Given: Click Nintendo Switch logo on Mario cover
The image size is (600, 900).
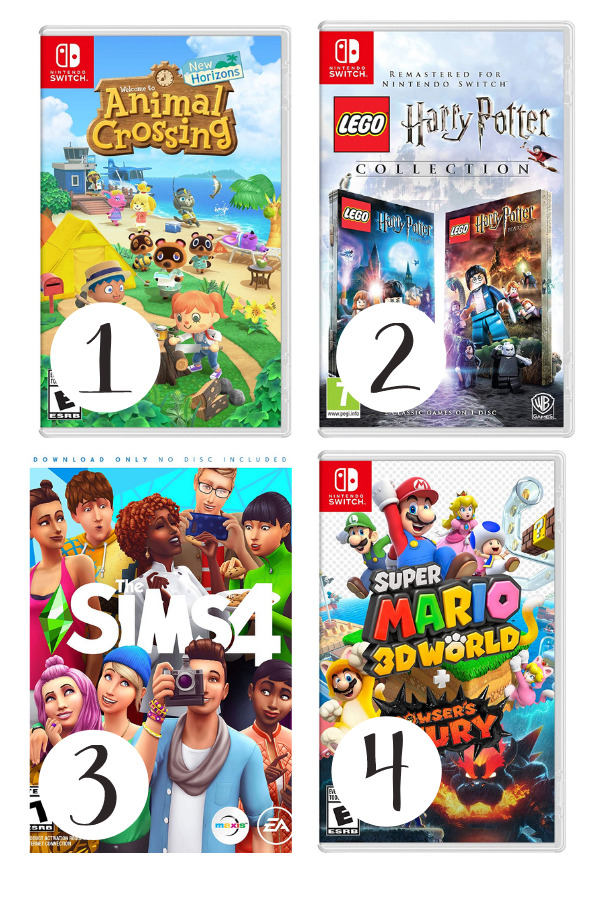Looking at the screenshot, I should 347,486.
